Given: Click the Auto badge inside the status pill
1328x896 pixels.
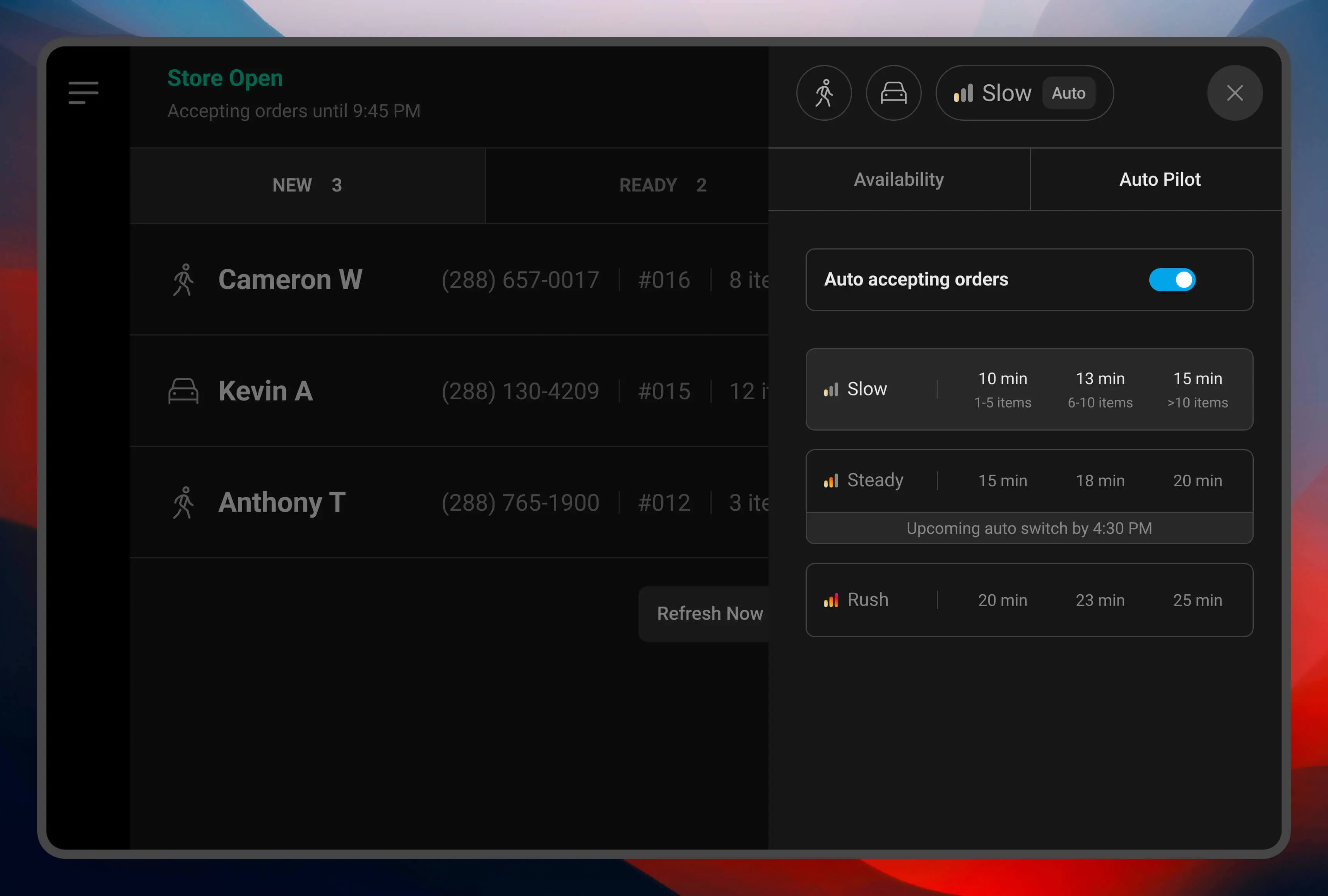Looking at the screenshot, I should tap(1068, 92).
